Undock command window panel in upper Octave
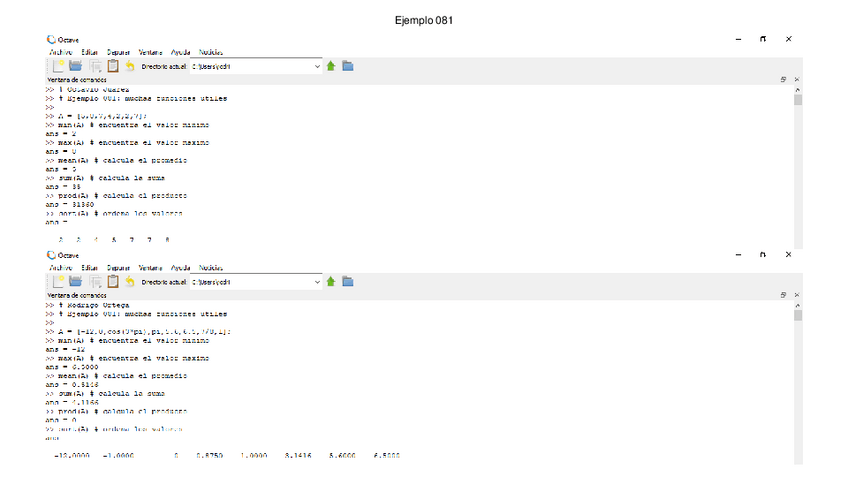Viewport: 848px width, 477px height. point(783,80)
